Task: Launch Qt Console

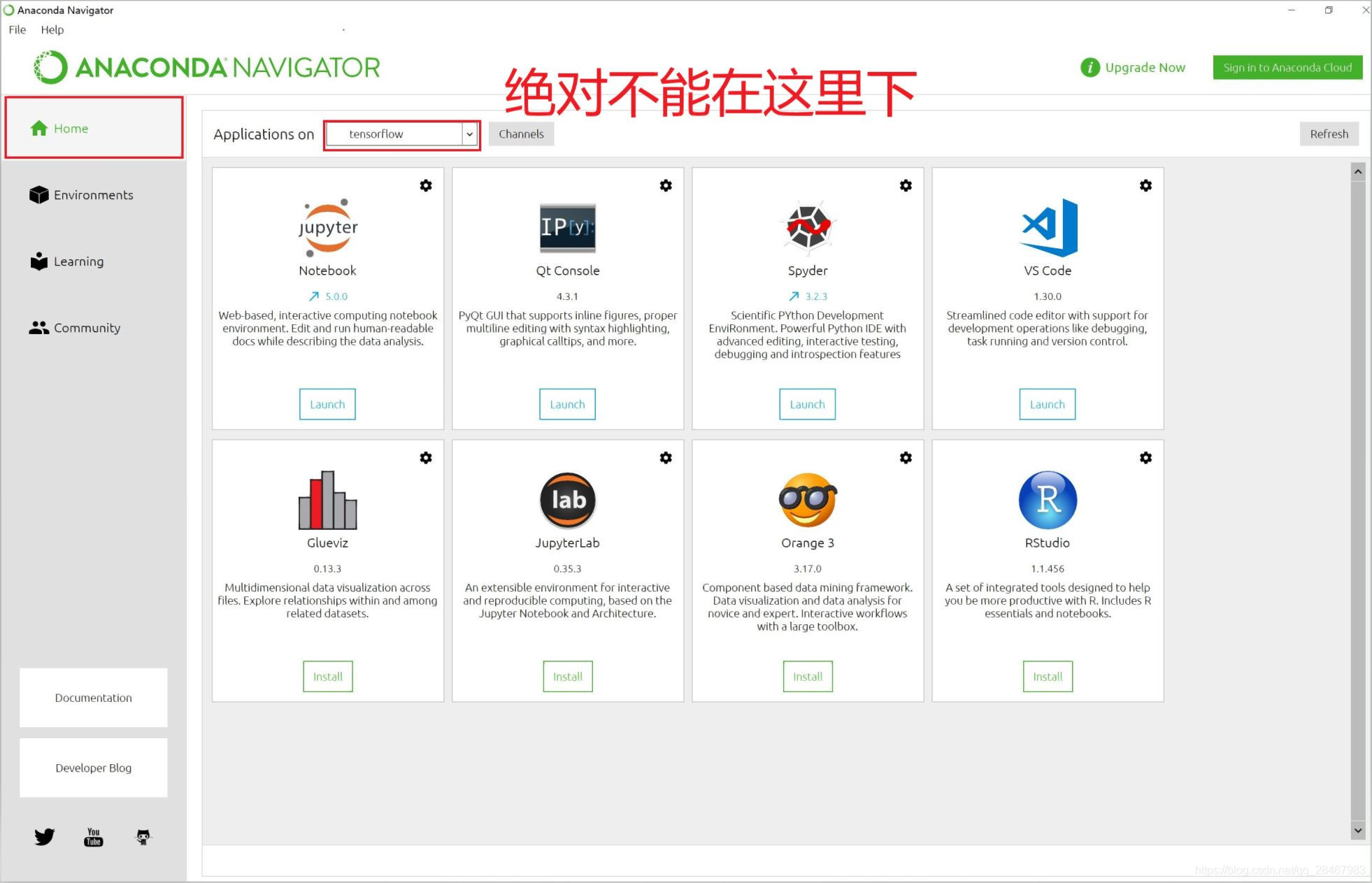Action: click(x=567, y=404)
